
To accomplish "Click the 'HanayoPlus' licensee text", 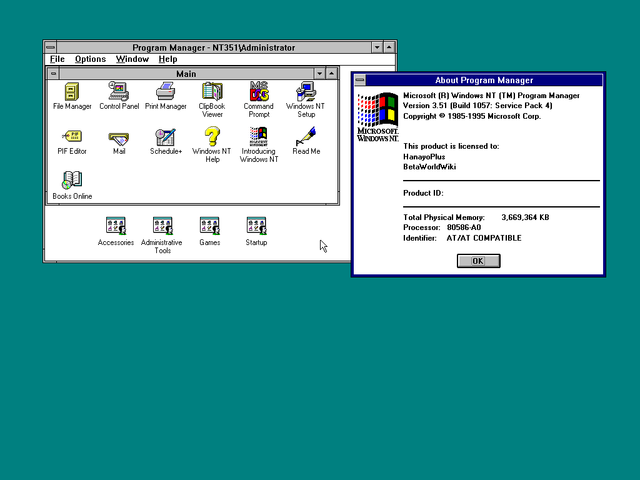I will [x=424, y=157].
